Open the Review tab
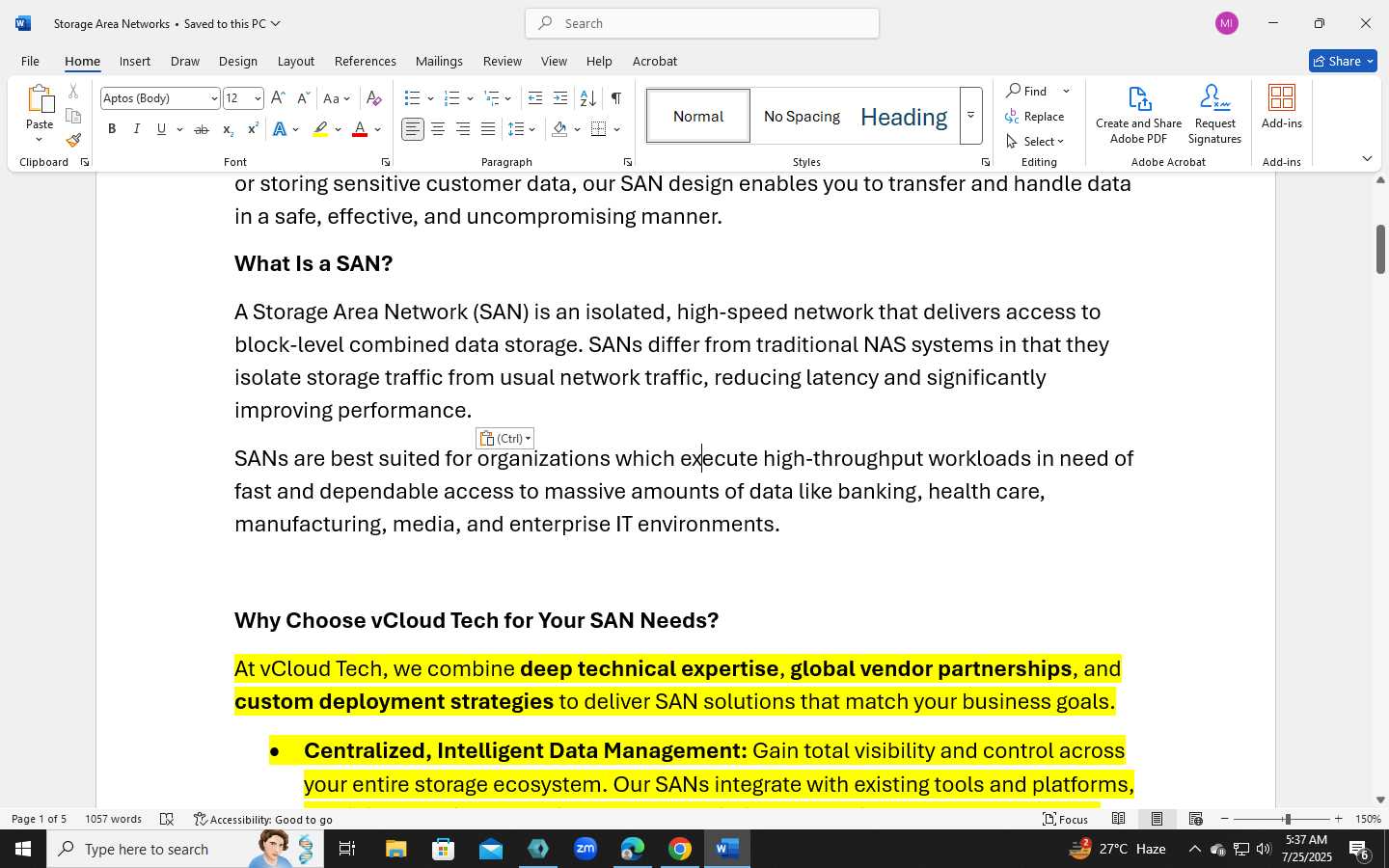Screen dimensions: 1389x868 [x=503, y=61]
